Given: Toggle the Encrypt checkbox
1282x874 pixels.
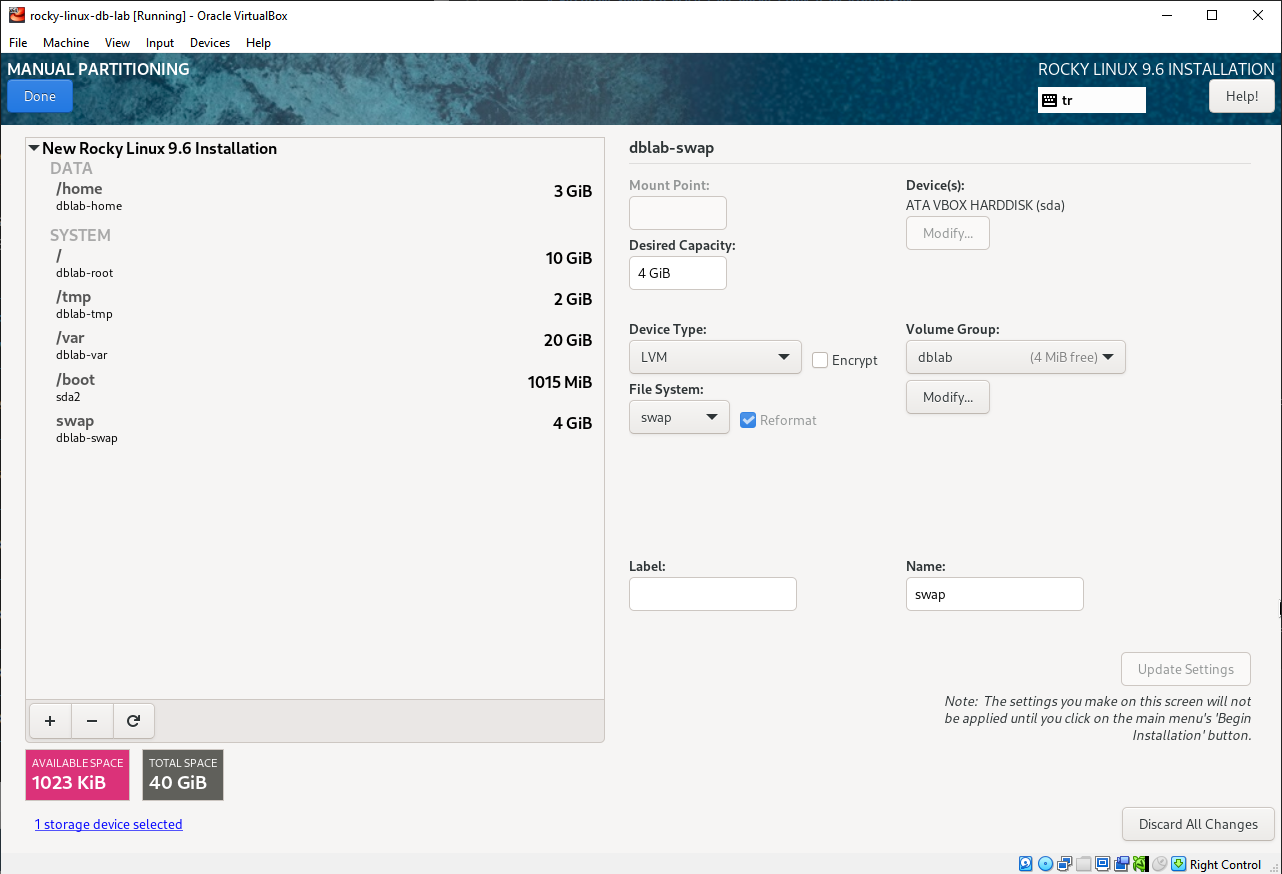Looking at the screenshot, I should pyautogui.click(x=820, y=360).
